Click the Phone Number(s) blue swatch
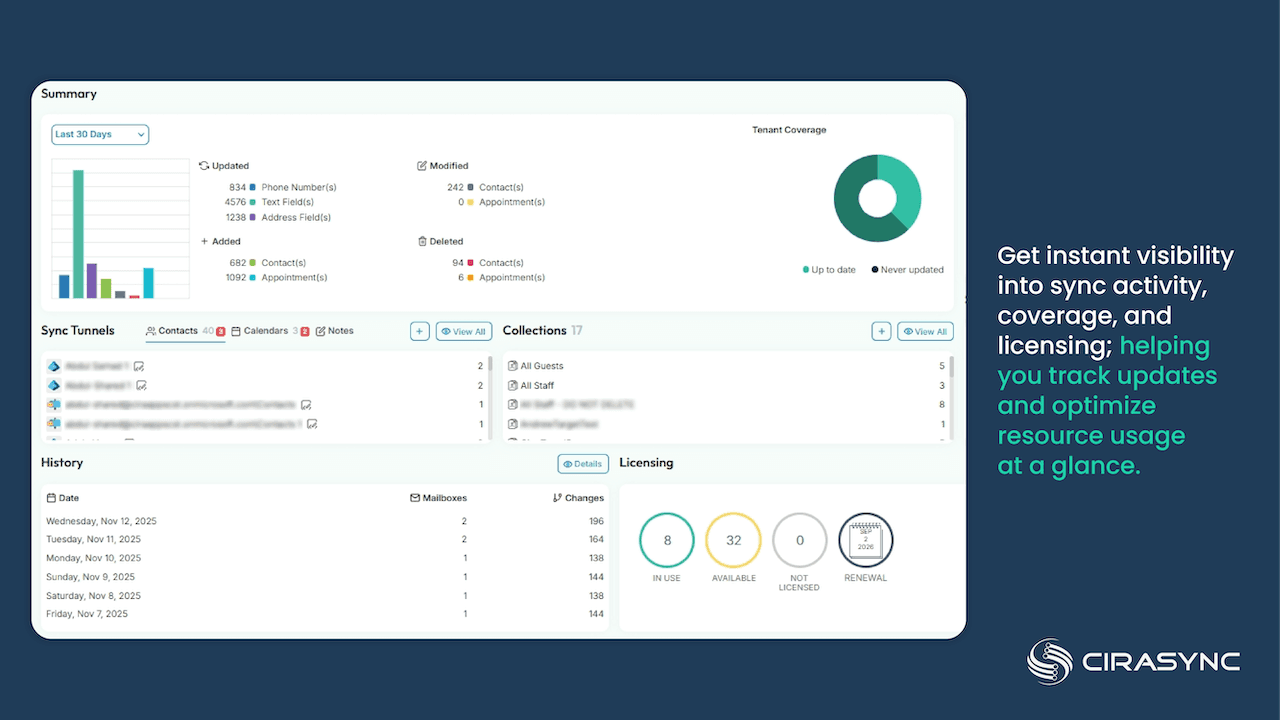Screen dimensions: 1280x720 [253, 187]
